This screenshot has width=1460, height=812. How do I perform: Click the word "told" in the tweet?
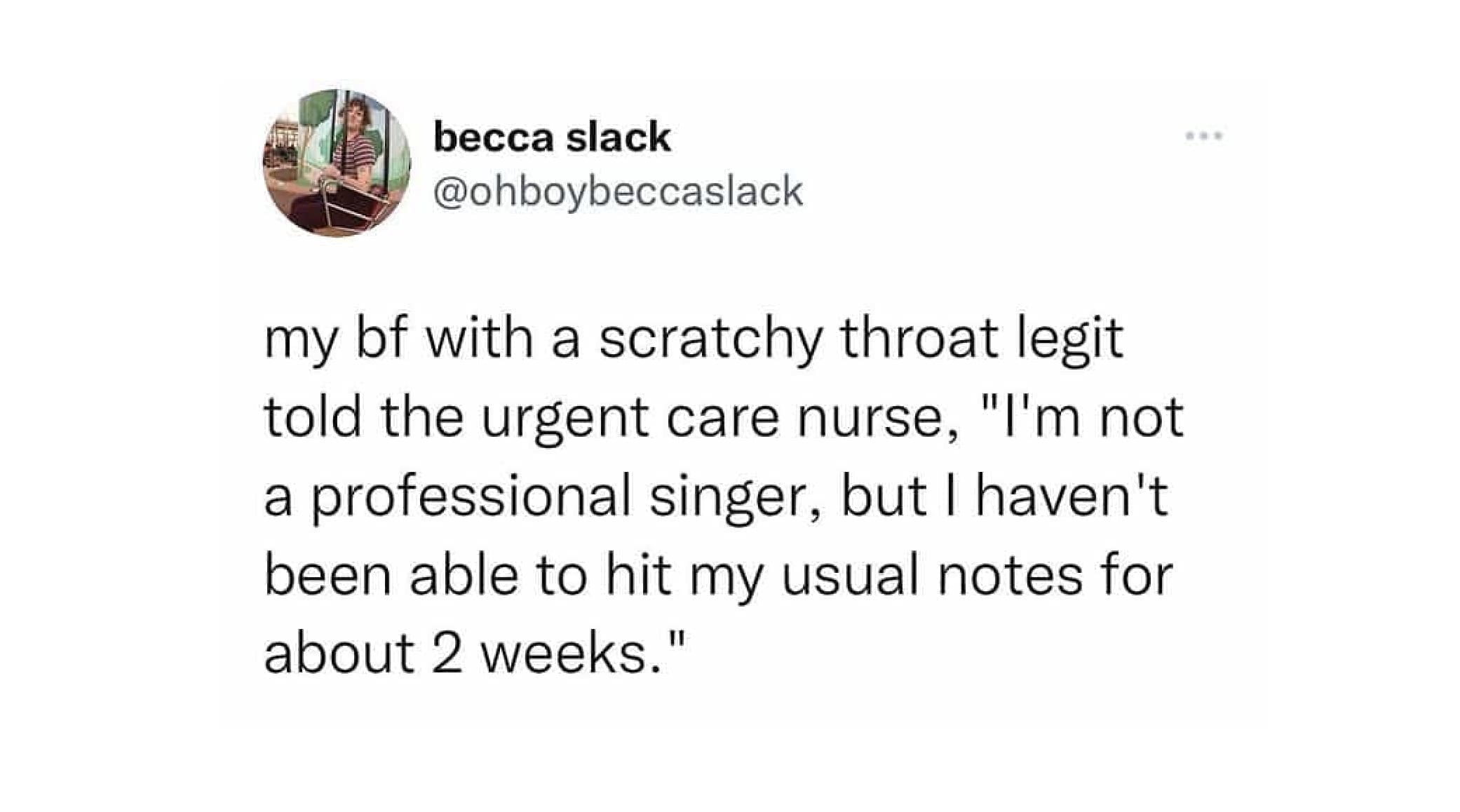point(313,418)
